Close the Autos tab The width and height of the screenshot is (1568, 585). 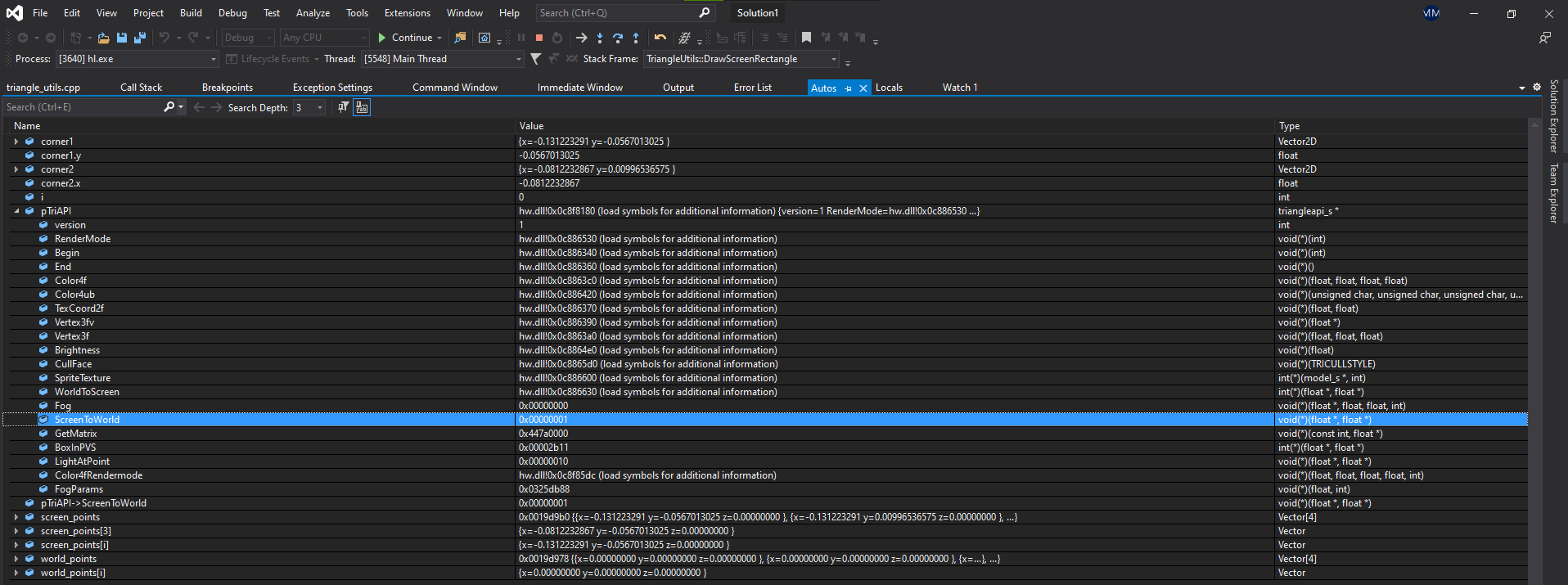(863, 88)
